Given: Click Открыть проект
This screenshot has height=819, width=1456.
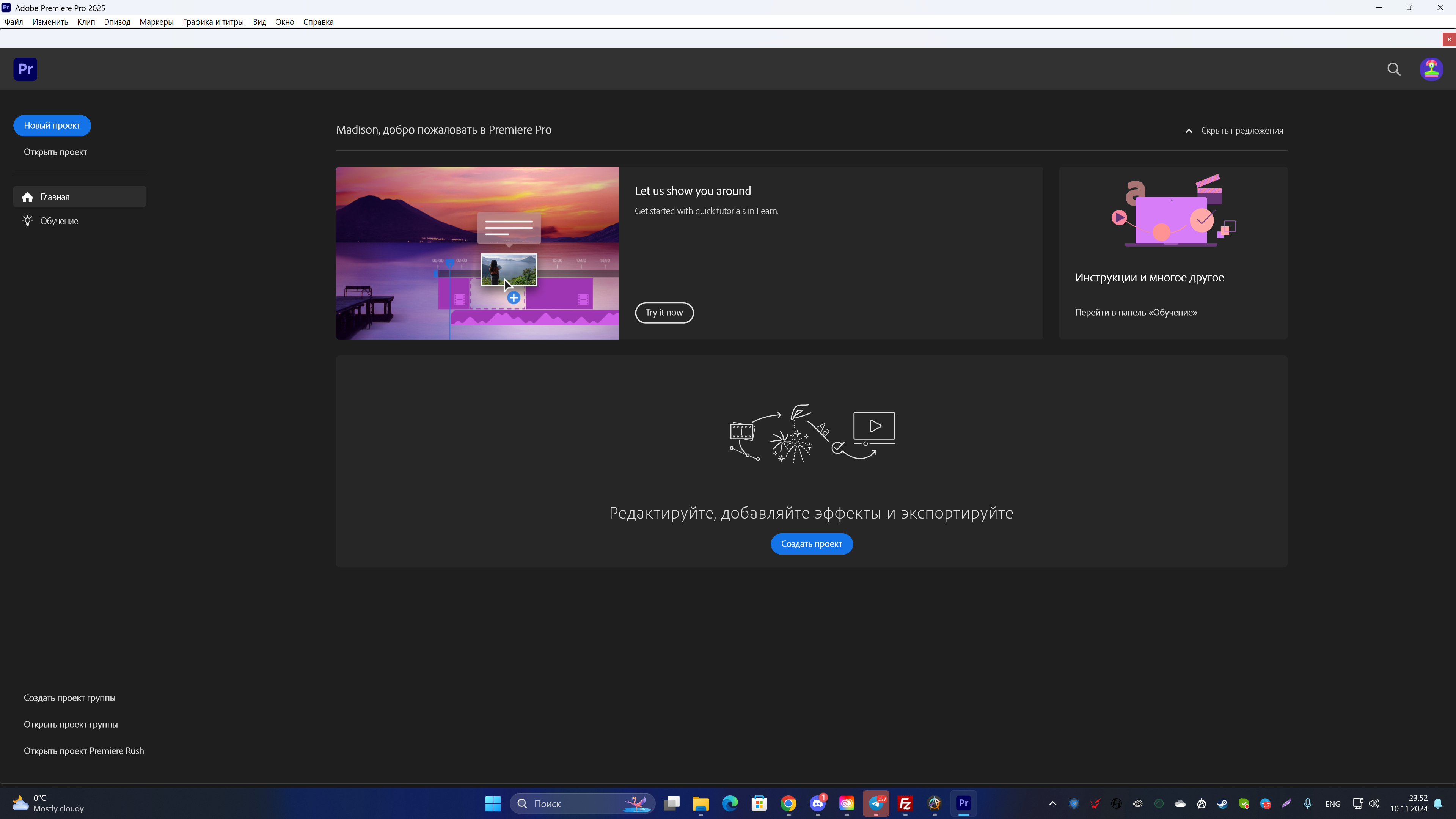Looking at the screenshot, I should [55, 152].
